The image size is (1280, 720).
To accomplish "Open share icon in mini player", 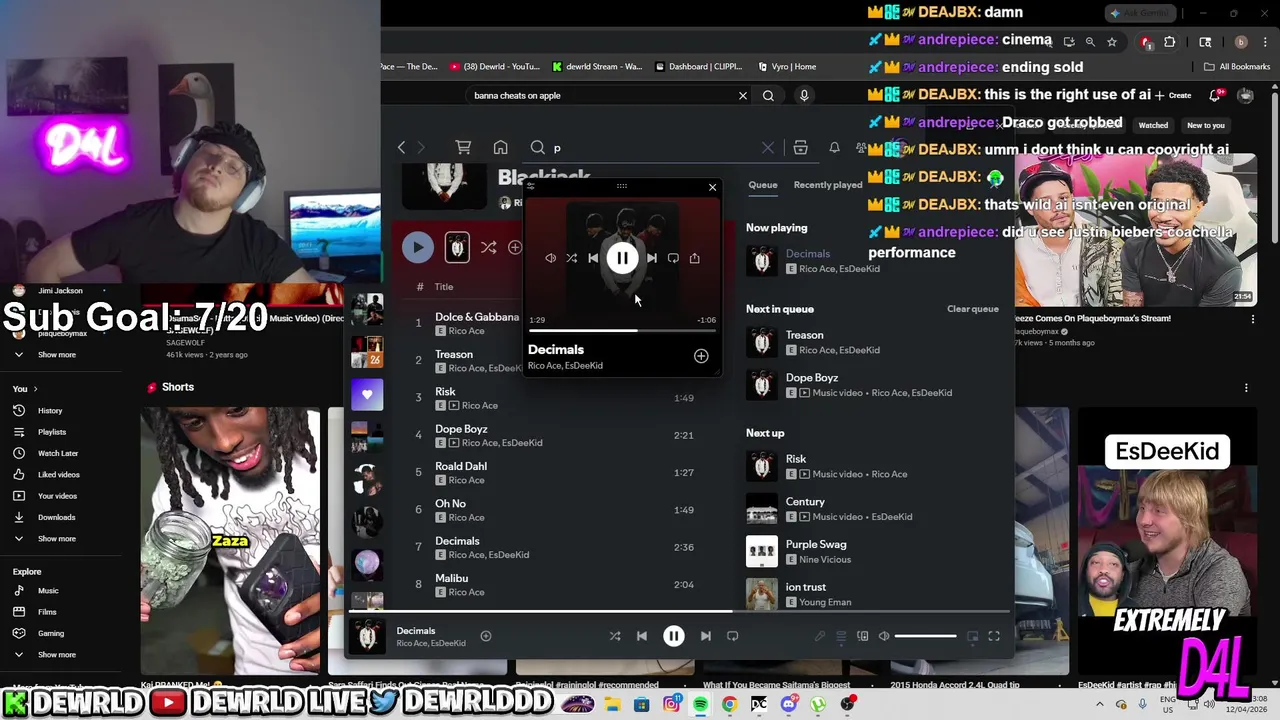I will tap(694, 258).
